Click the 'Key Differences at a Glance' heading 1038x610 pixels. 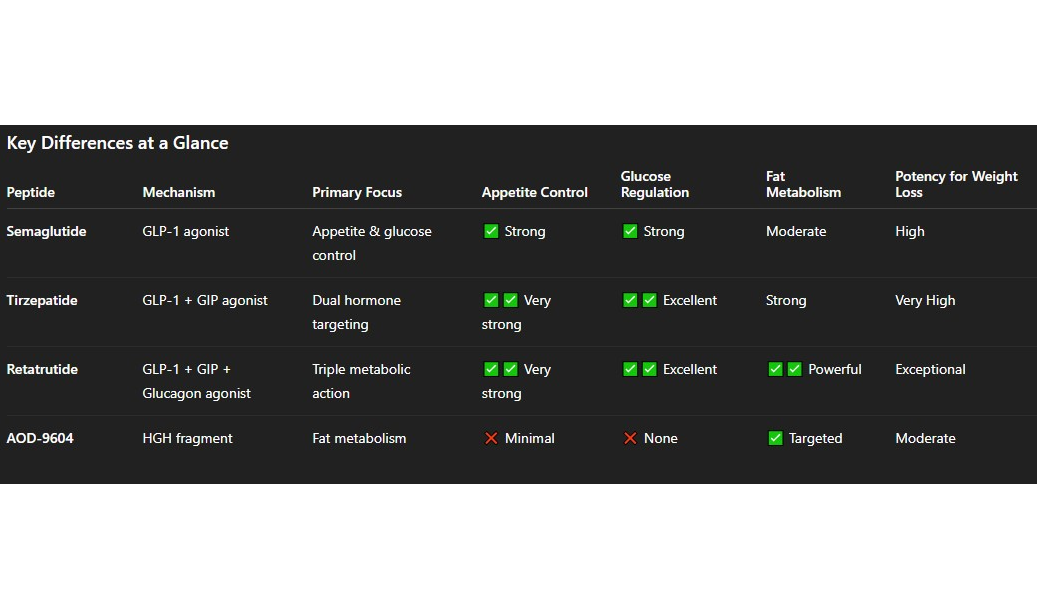click(x=118, y=143)
